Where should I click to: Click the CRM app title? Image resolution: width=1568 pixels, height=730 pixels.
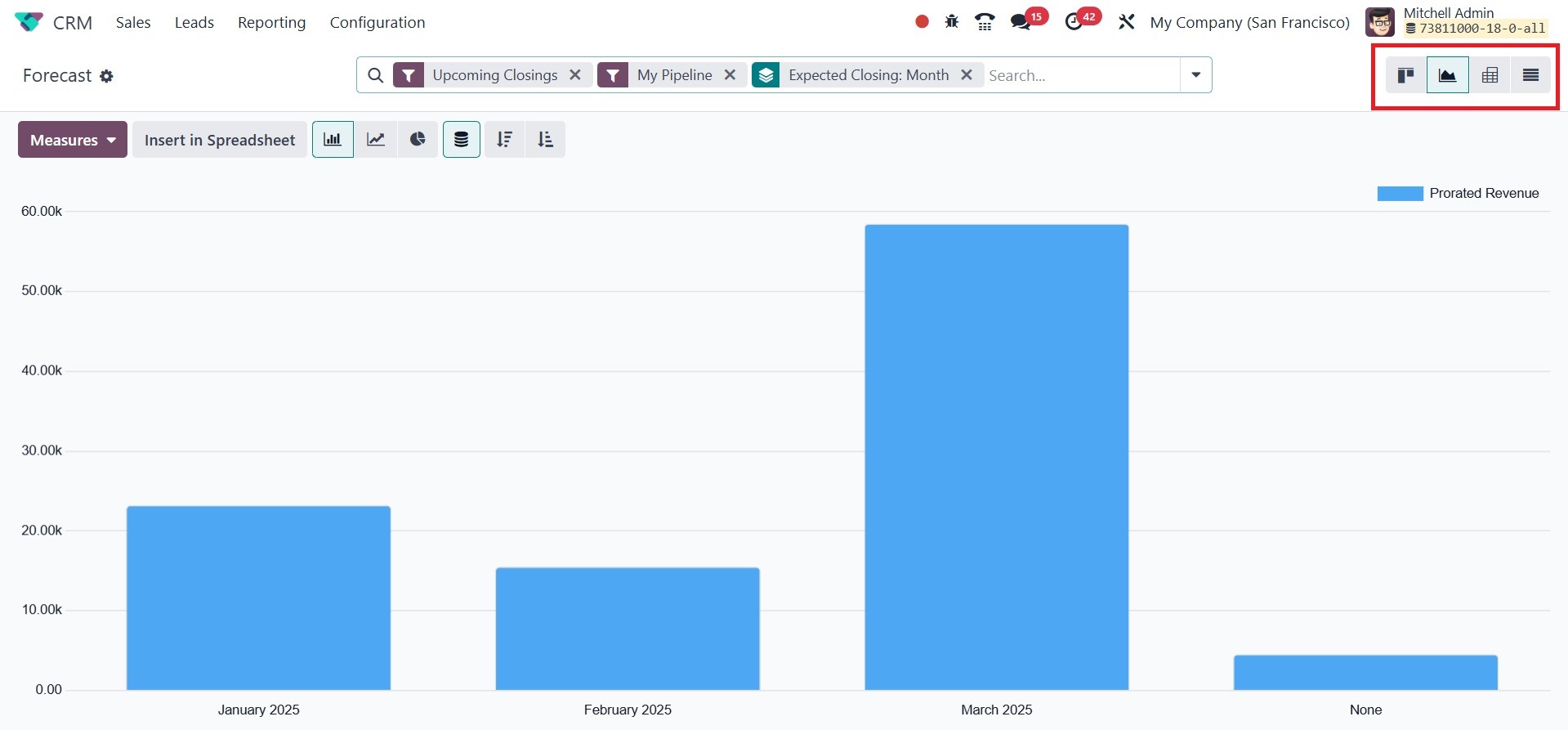73,23
